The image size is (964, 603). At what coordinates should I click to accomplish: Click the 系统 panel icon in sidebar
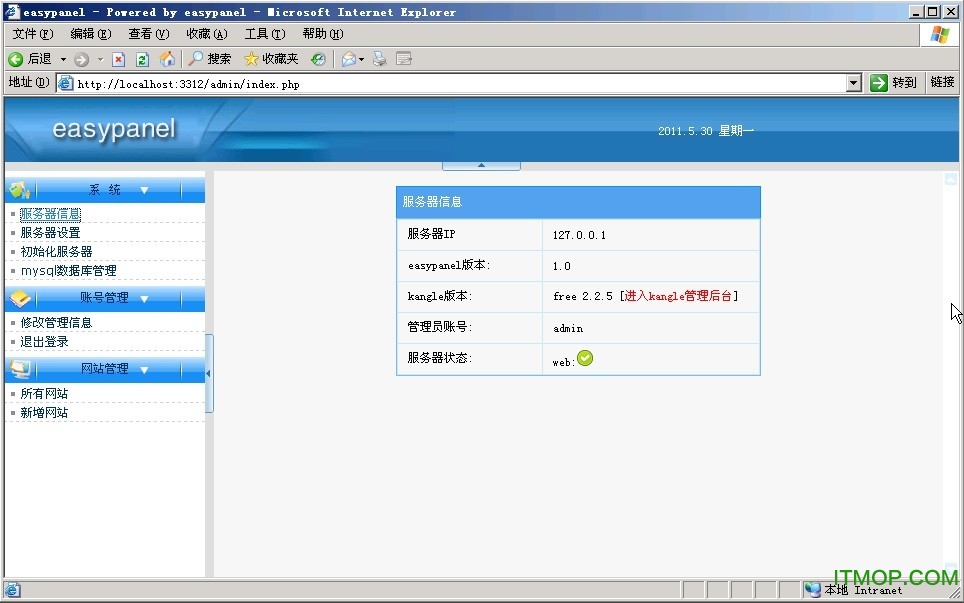tap(18, 188)
